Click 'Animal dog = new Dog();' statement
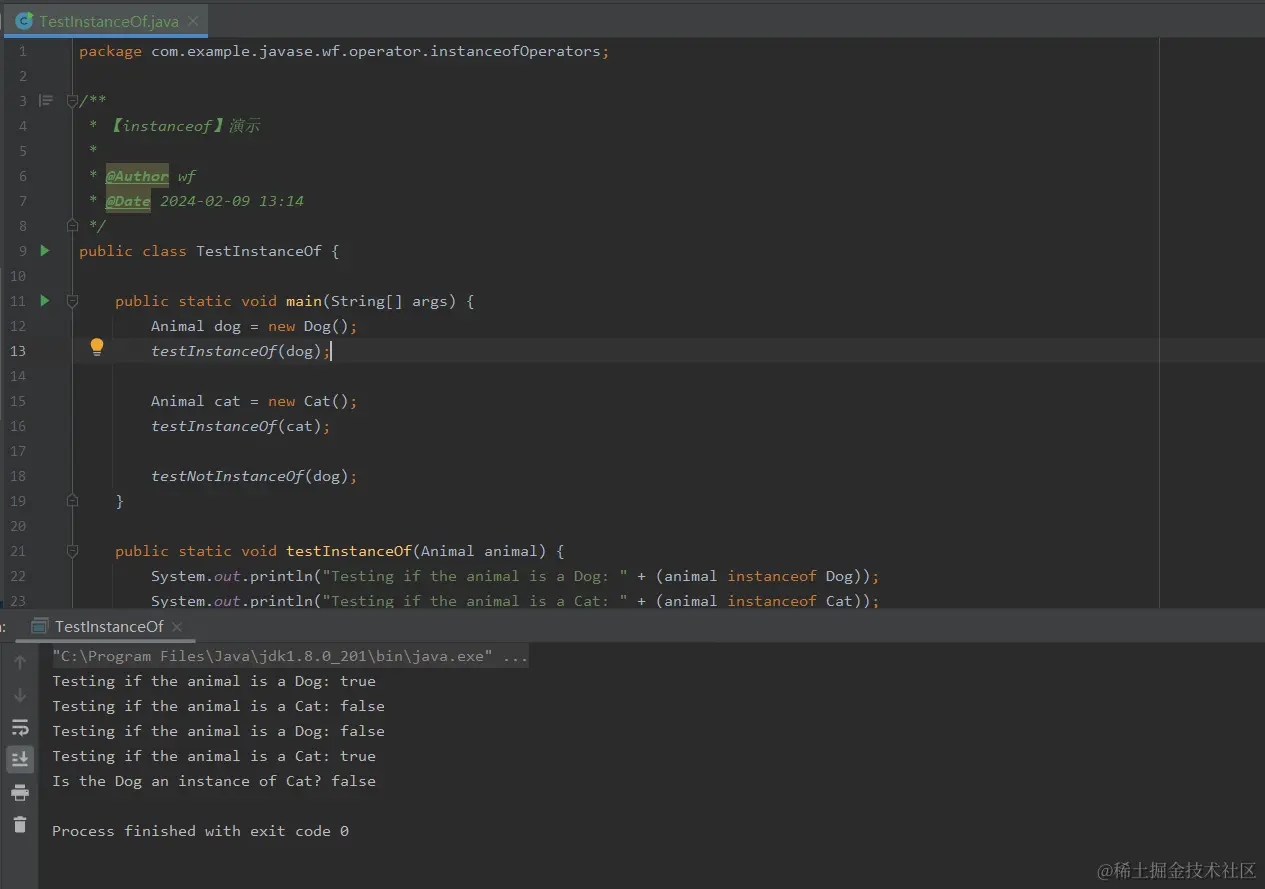Viewport: 1265px width, 889px height. [254, 326]
